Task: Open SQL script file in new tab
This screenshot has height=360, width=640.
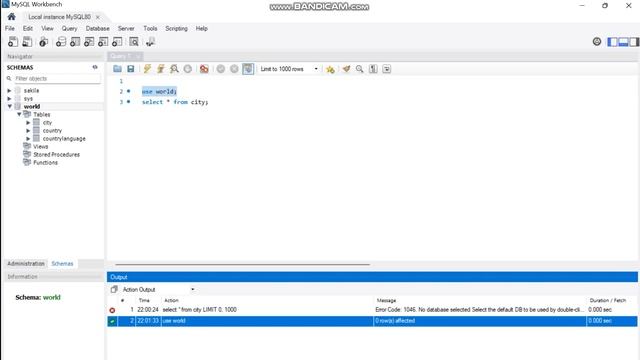Action: (x=27, y=42)
